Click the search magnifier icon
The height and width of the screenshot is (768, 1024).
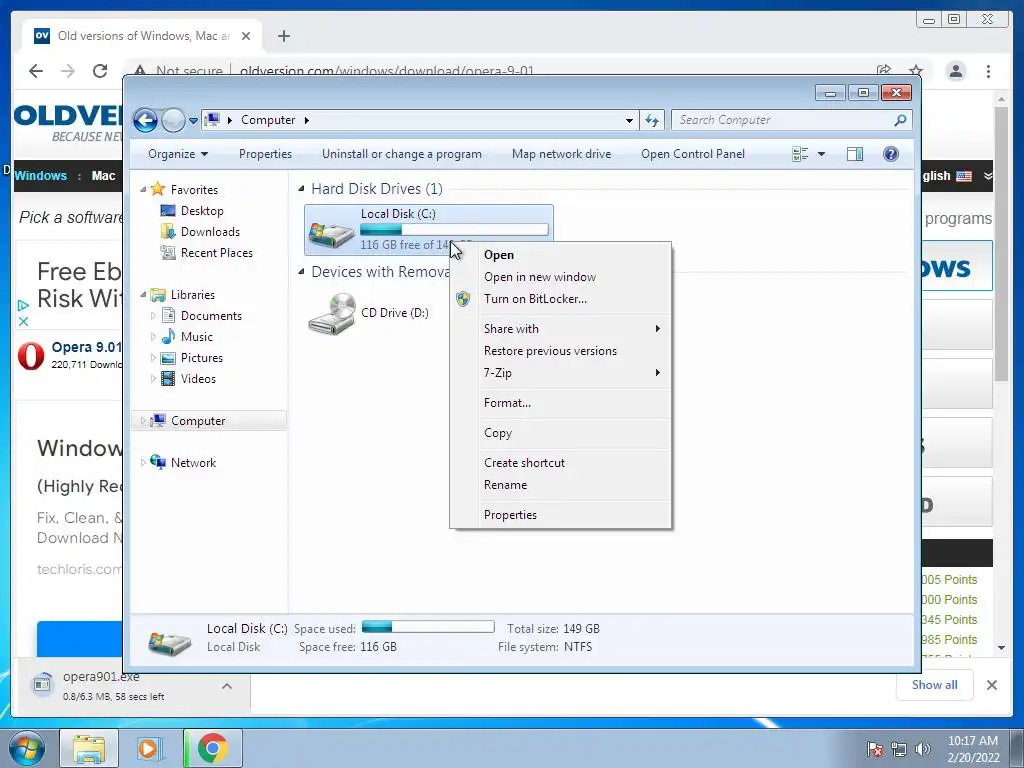click(x=901, y=120)
